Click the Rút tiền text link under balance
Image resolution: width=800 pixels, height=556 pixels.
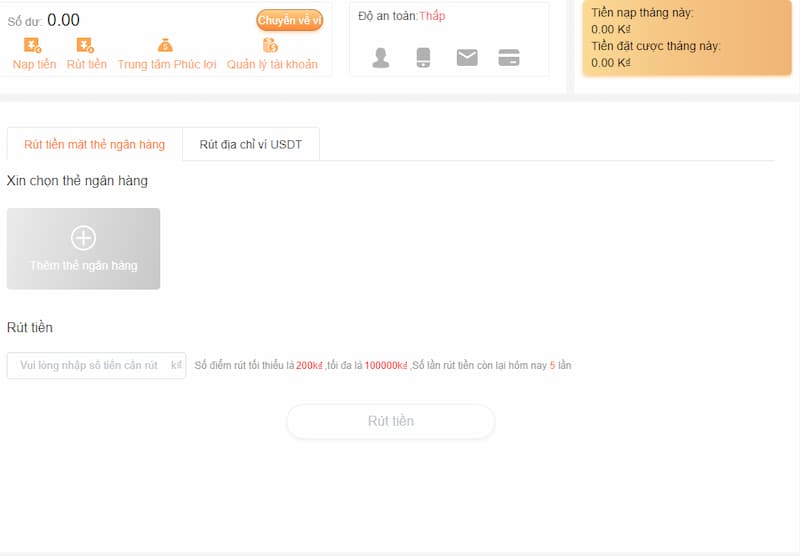(87, 65)
